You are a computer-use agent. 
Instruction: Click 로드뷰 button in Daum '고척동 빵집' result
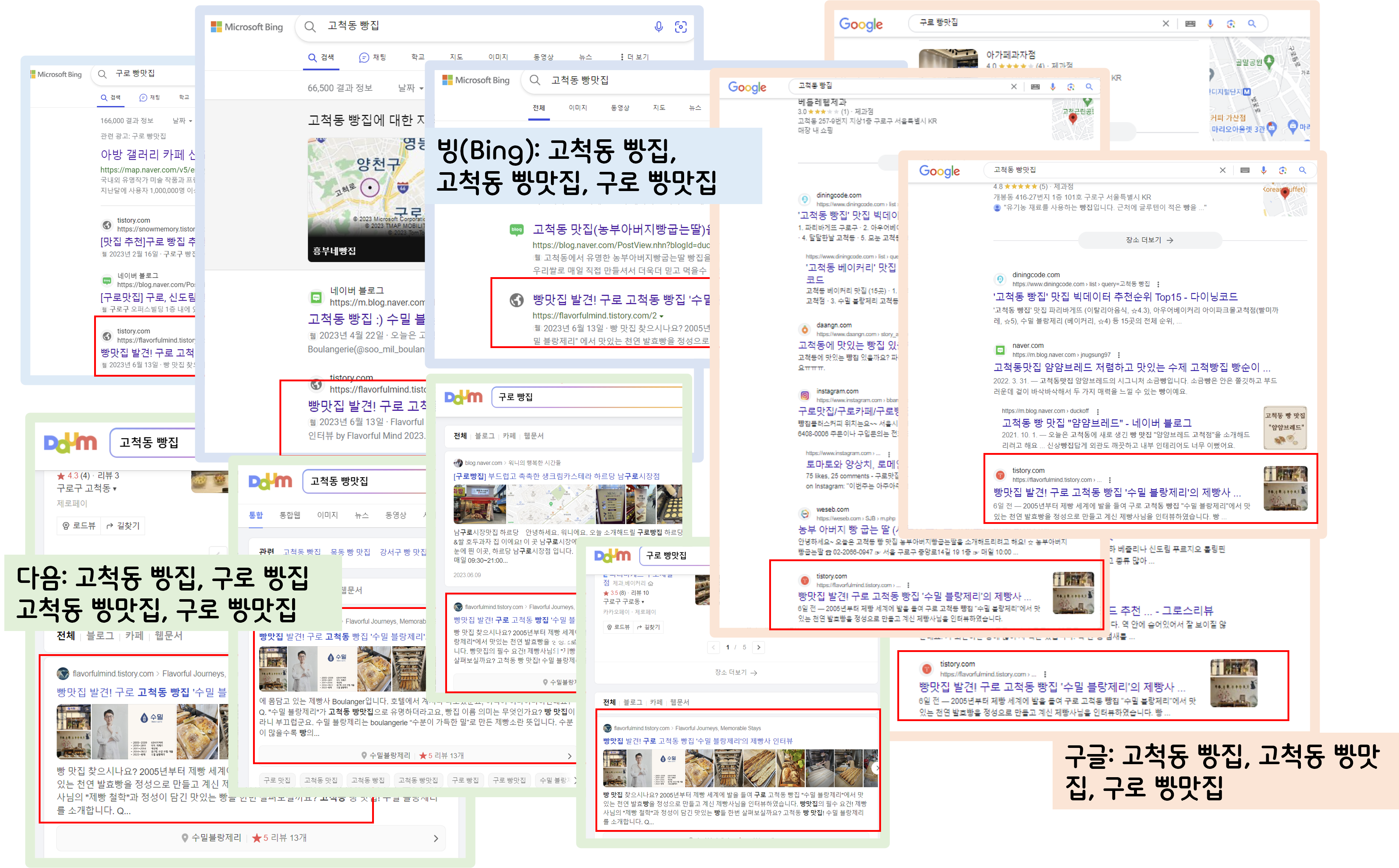coord(79,526)
